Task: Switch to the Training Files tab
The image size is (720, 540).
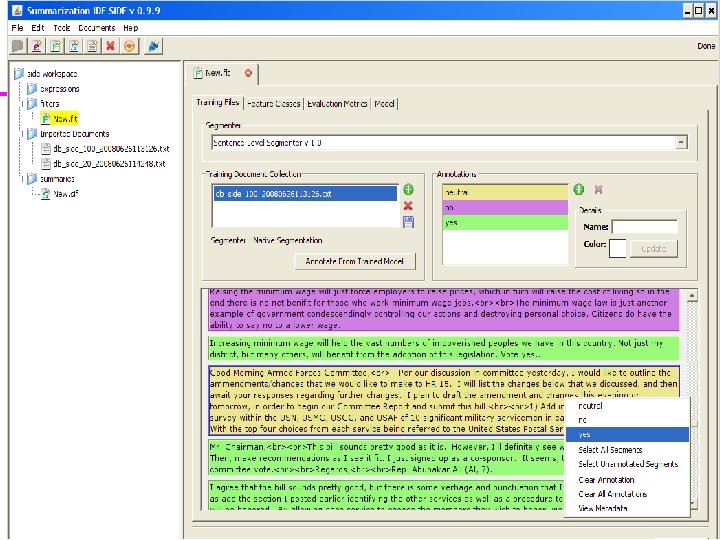Action: click(x=218, y=102)
